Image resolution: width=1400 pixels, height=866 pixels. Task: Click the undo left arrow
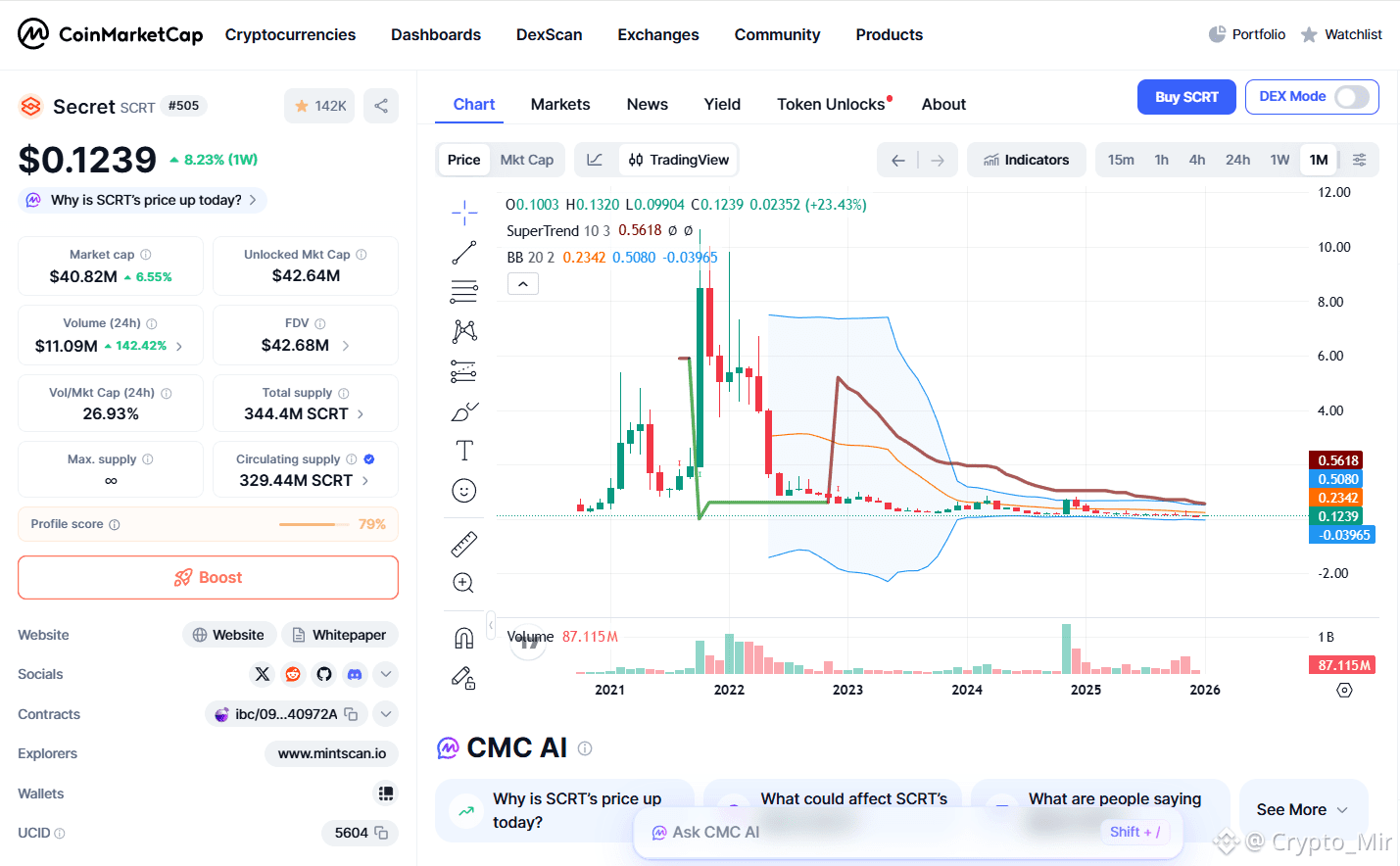tap(897, 160)
